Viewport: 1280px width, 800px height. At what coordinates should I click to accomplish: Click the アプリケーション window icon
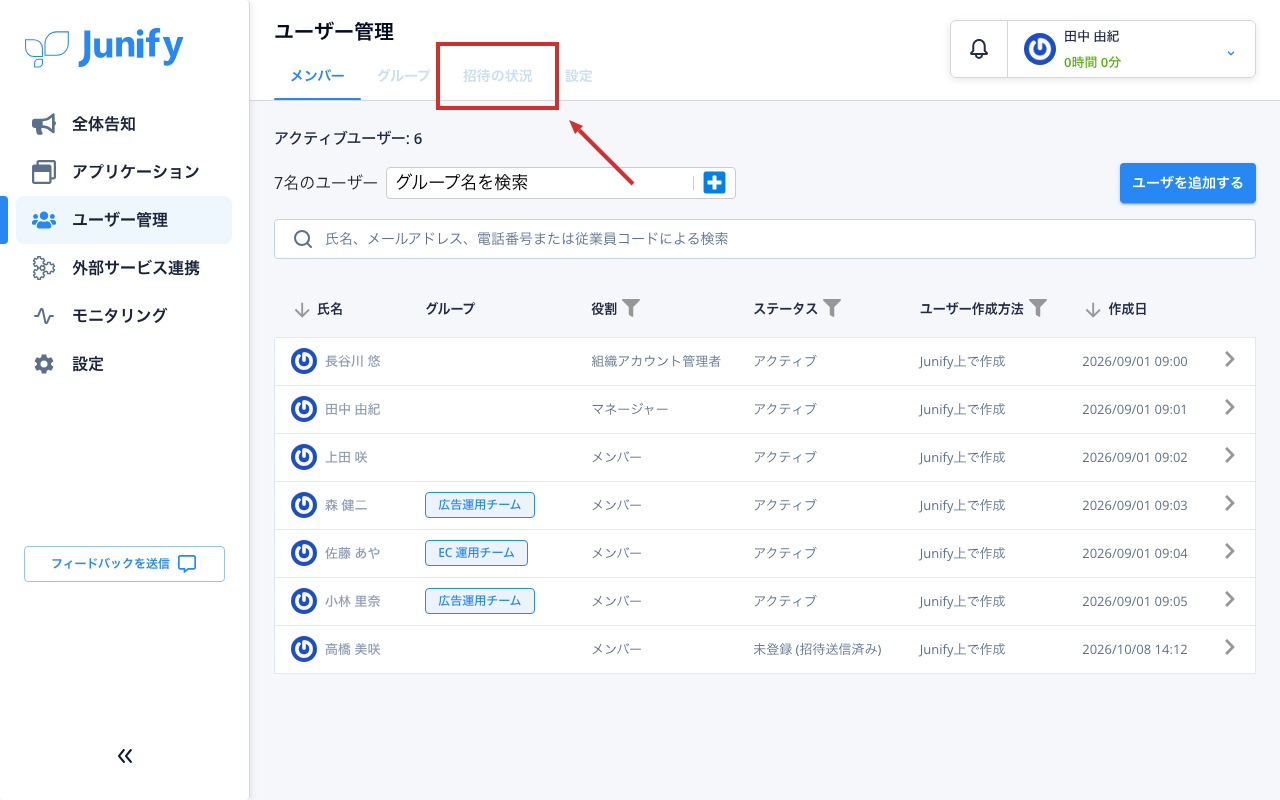click(x=44, y=172)
